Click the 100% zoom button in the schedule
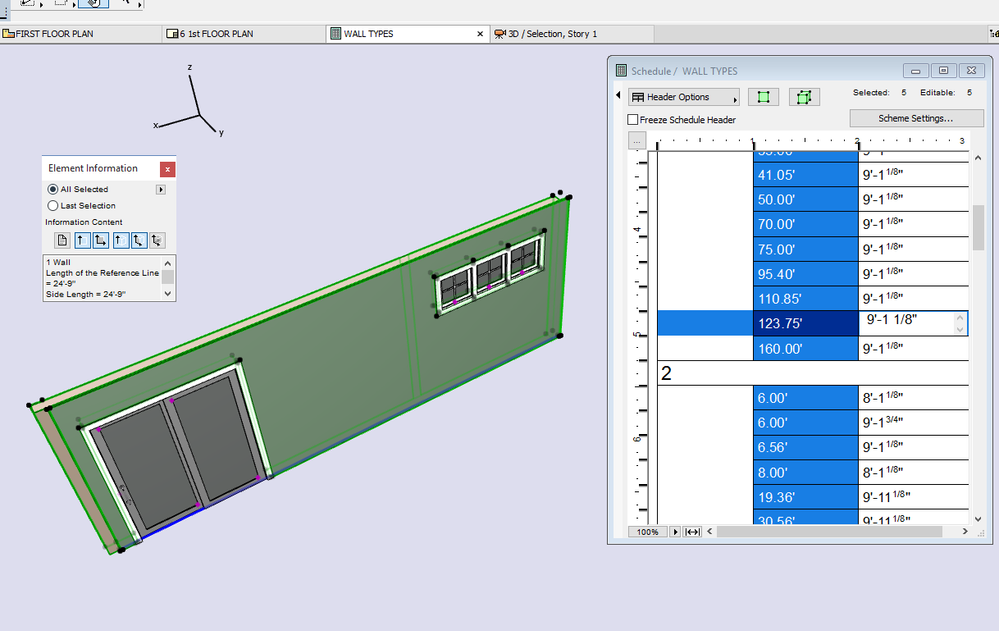 [x=647, y=532]
